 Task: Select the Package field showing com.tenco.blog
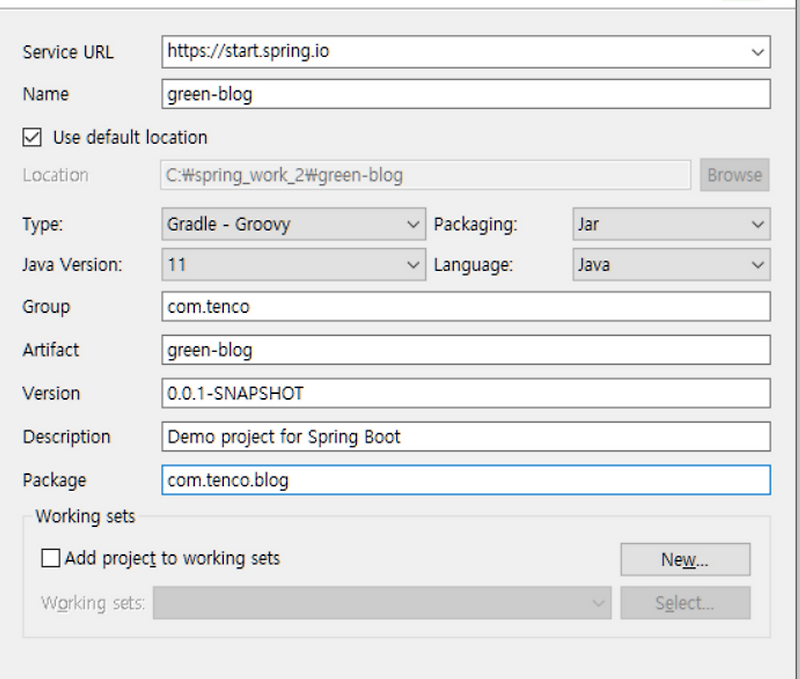click(400, 480)
